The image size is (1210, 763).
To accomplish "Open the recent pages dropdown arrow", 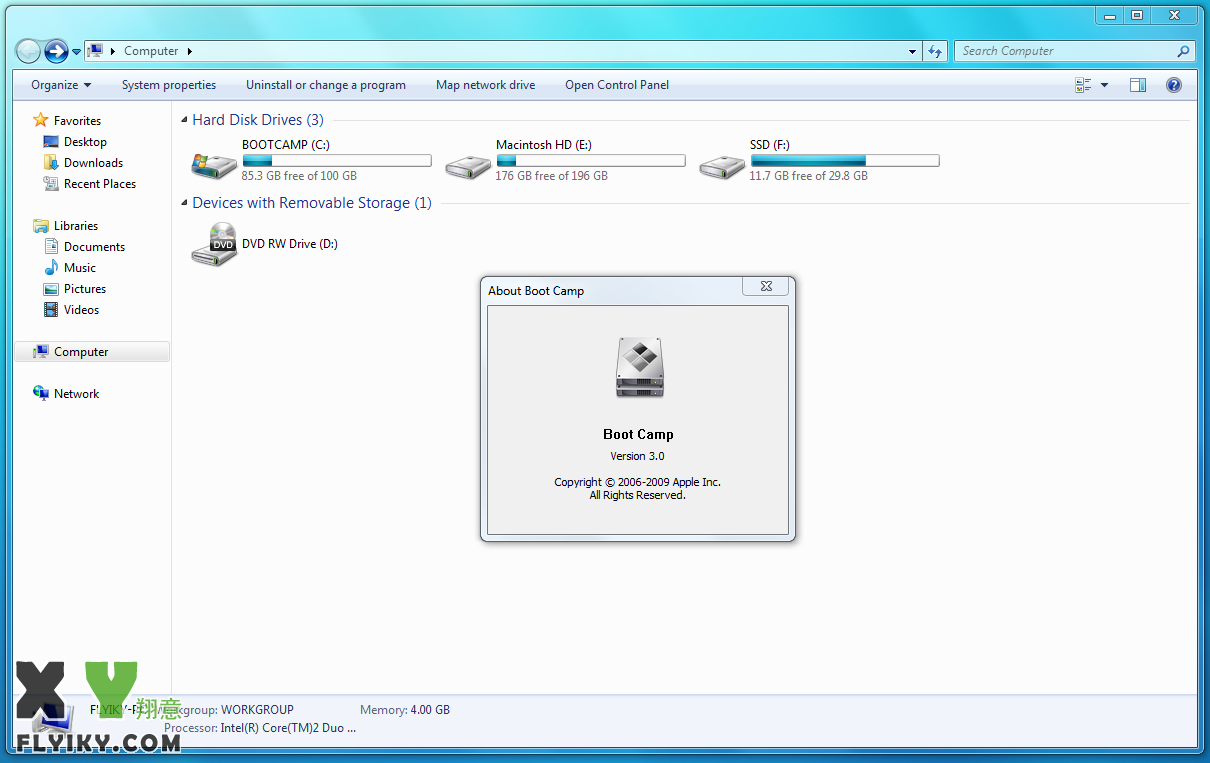I will point(76,52).
